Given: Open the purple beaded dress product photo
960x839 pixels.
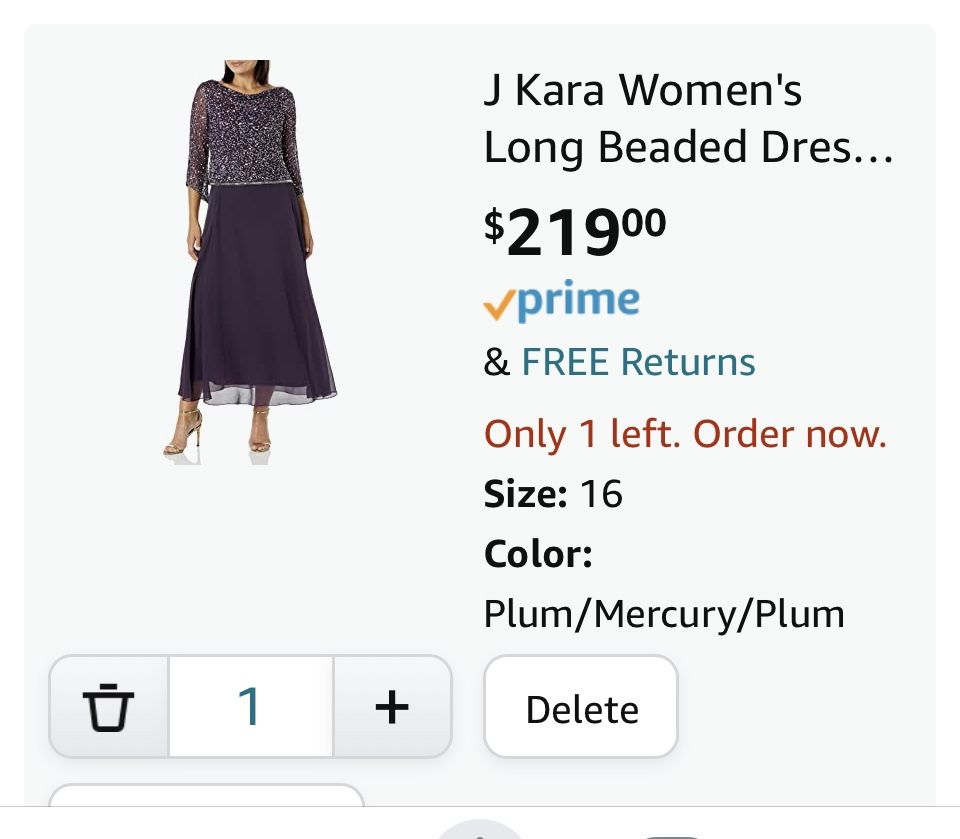Looking at the screenshot, I should point(250,261).
